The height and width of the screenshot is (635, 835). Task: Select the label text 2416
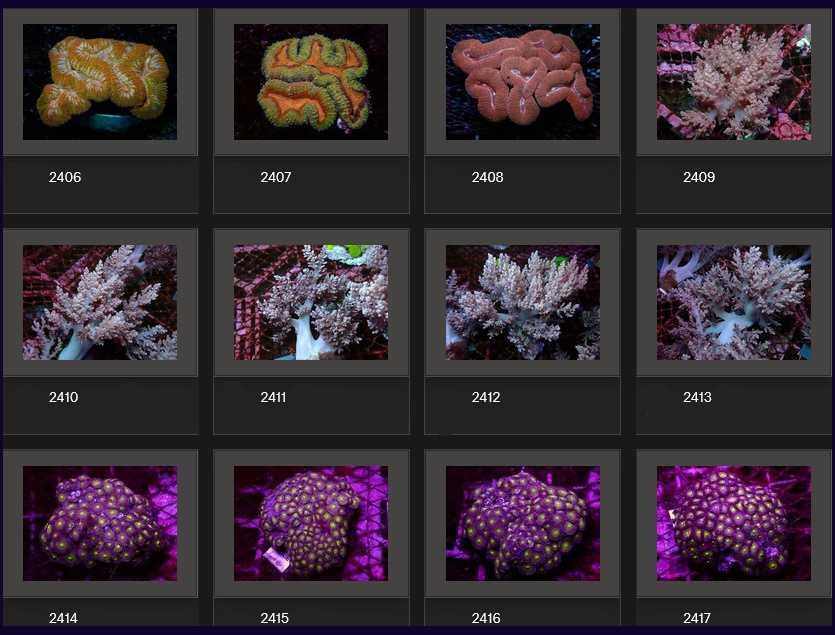coord(486,618)
